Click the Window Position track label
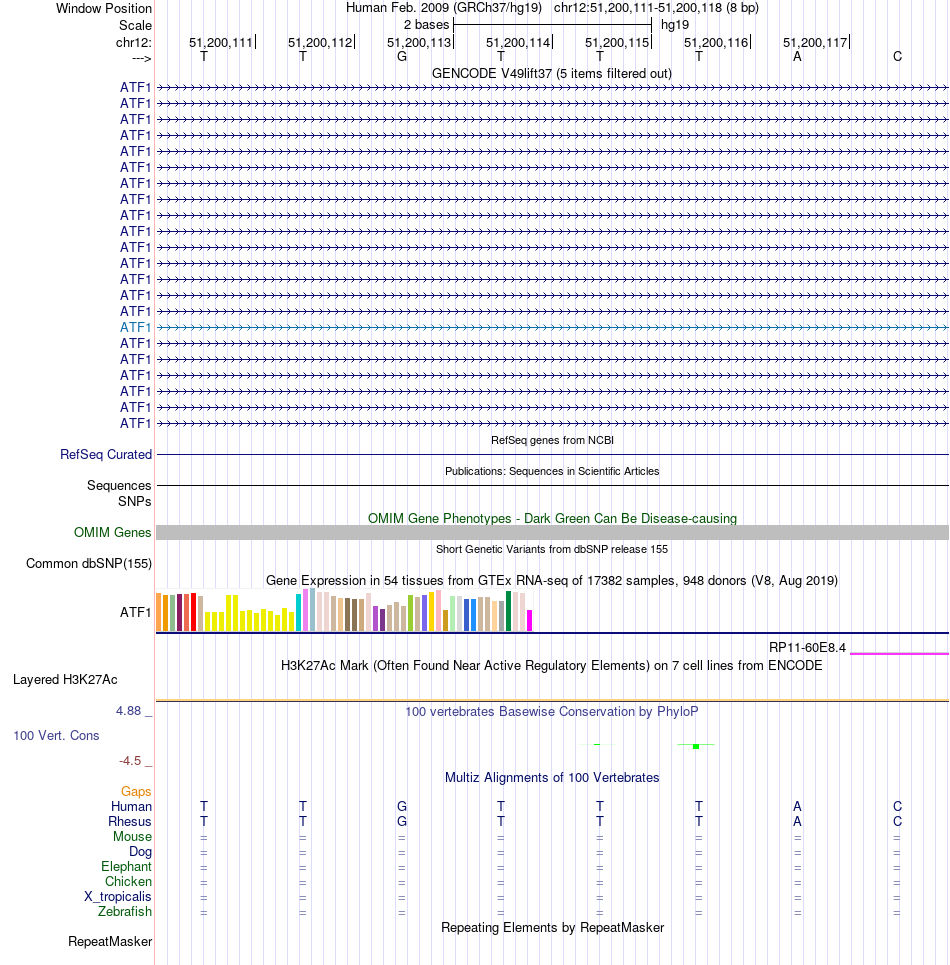The width and height of the screenshot is (950, 965). click(x=104, y=9)
